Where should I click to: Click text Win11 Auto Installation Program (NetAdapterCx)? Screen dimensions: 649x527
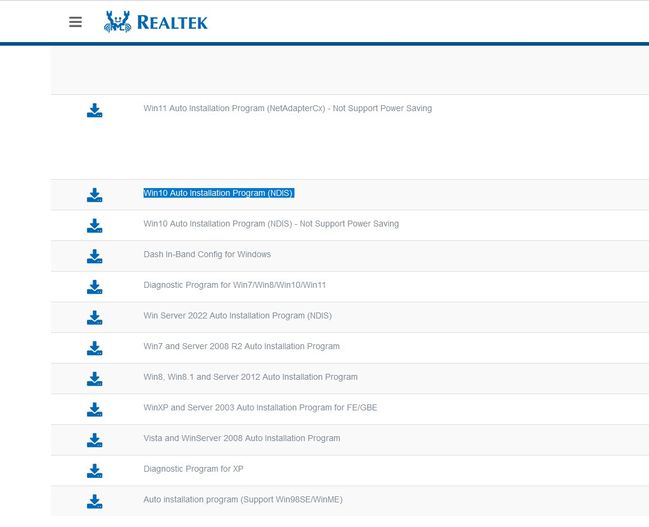point(288,108)
